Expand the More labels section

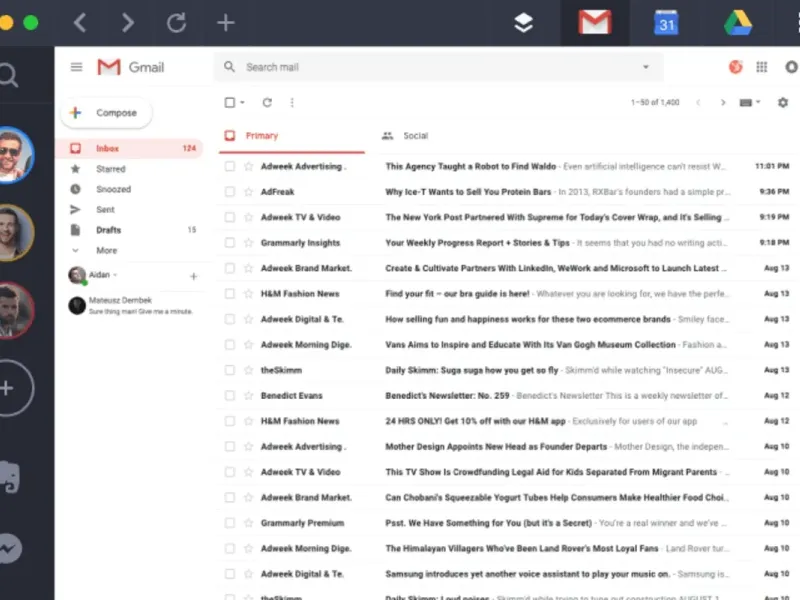[x=106, y=251]
